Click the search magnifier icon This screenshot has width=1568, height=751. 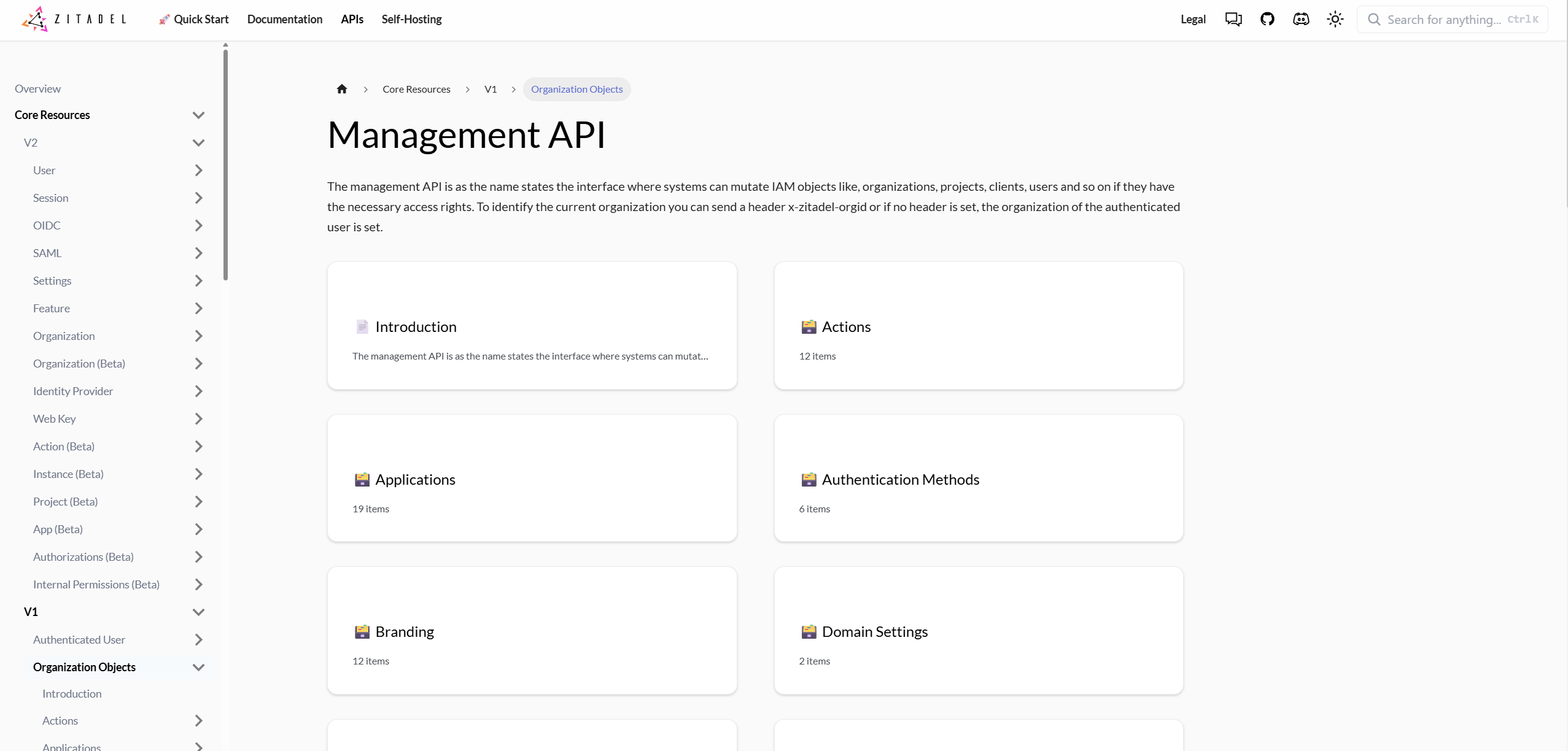point(1374,20)
